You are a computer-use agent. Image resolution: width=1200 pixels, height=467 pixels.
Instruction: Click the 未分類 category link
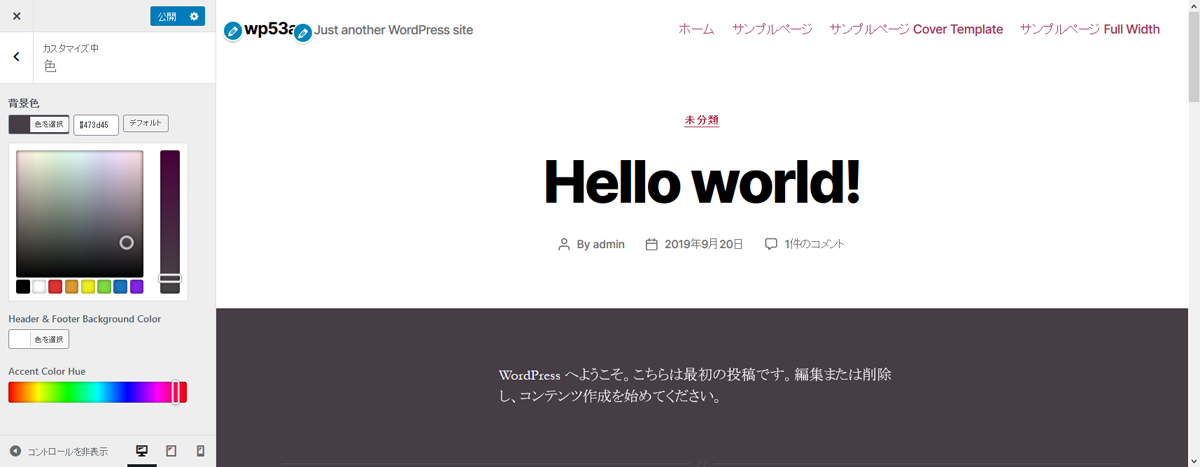[702, 120]
